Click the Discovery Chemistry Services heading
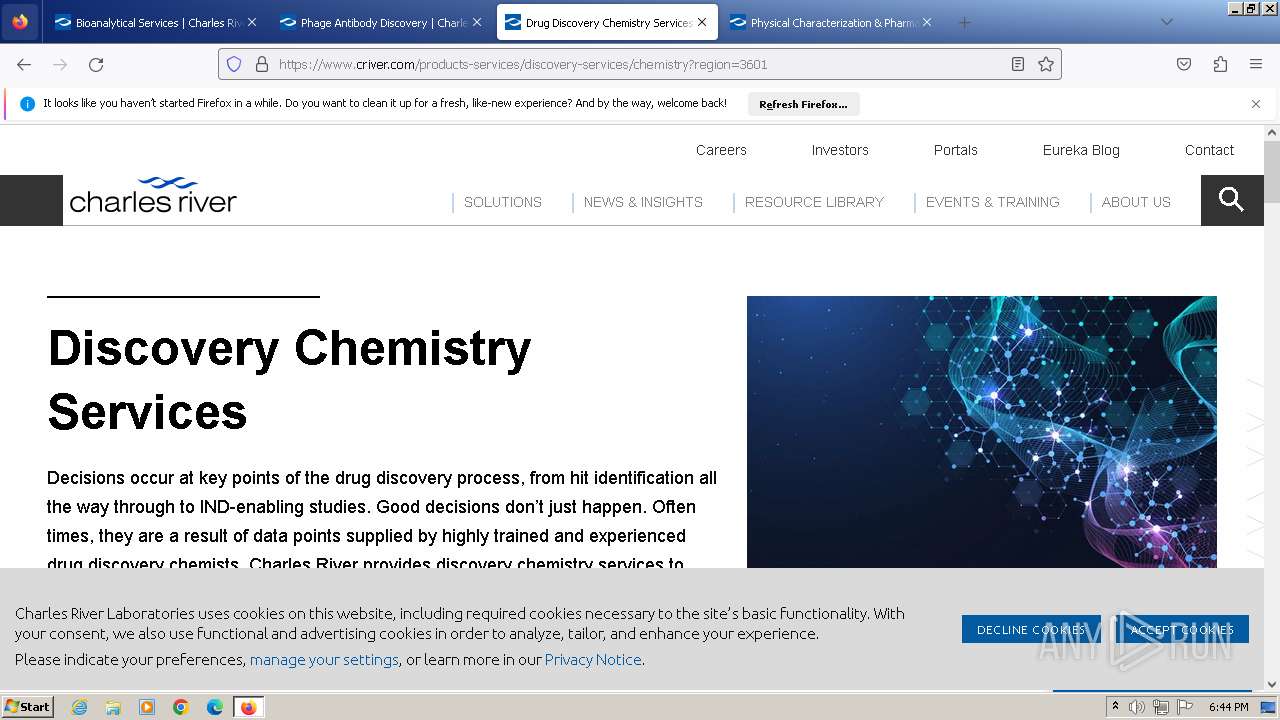The image size is (1280, 720). 289,380
